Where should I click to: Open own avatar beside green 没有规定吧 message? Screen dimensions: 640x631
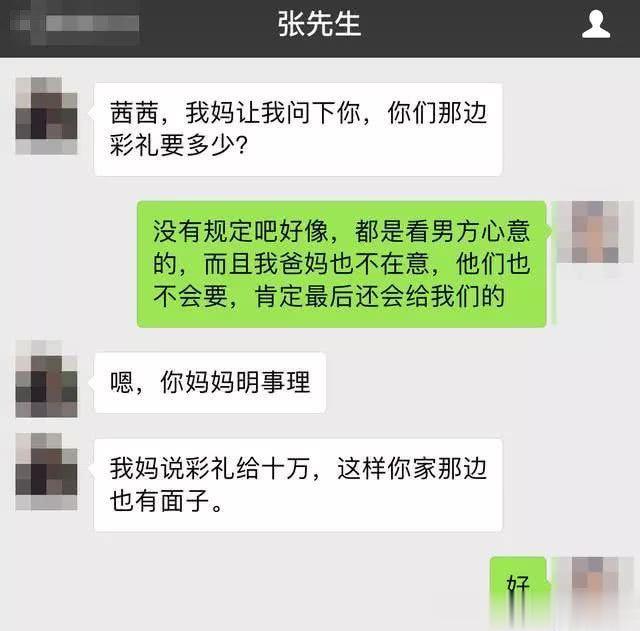click(x=595, y=232)
